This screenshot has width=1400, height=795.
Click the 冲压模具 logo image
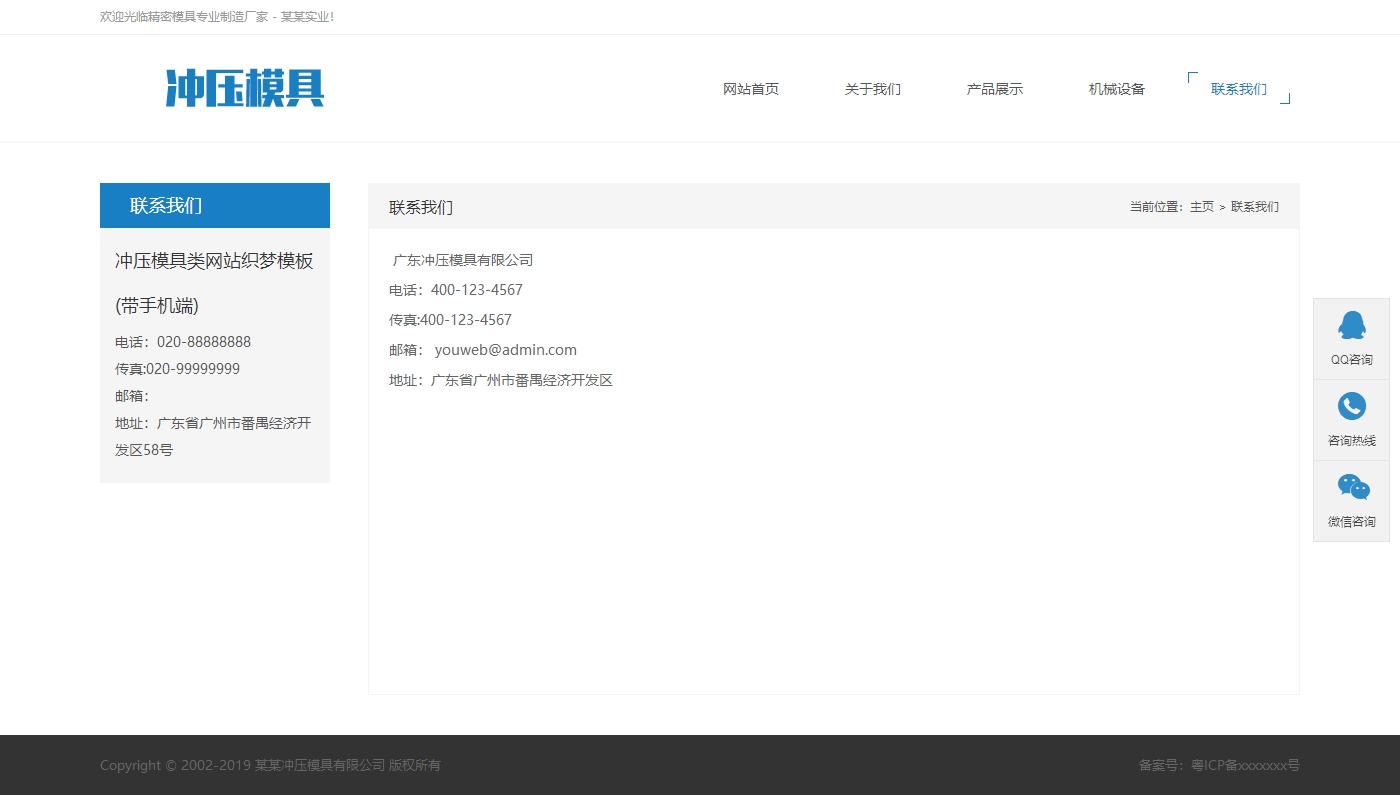click(x=244, y=88)
